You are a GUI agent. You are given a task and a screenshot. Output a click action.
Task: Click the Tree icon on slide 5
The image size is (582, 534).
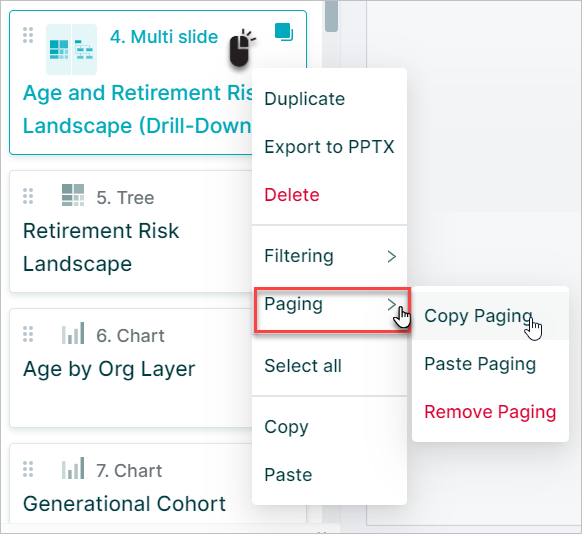point(73,195)
